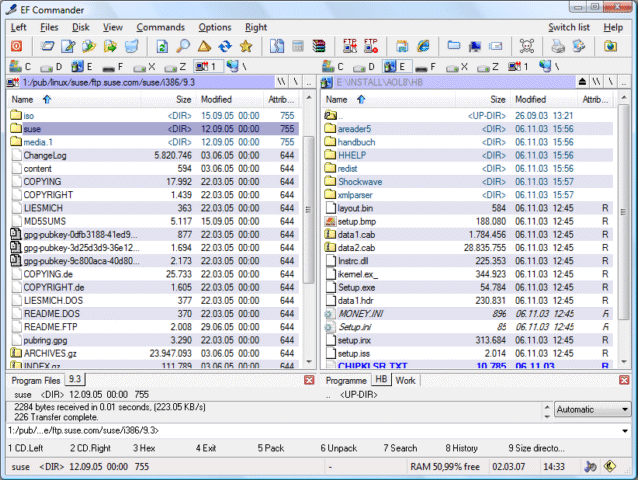The width and height of the screenshot is (638, 480).
Task: Open the Automatic transfer mode dropdown
Action: (x=624, y=409)
